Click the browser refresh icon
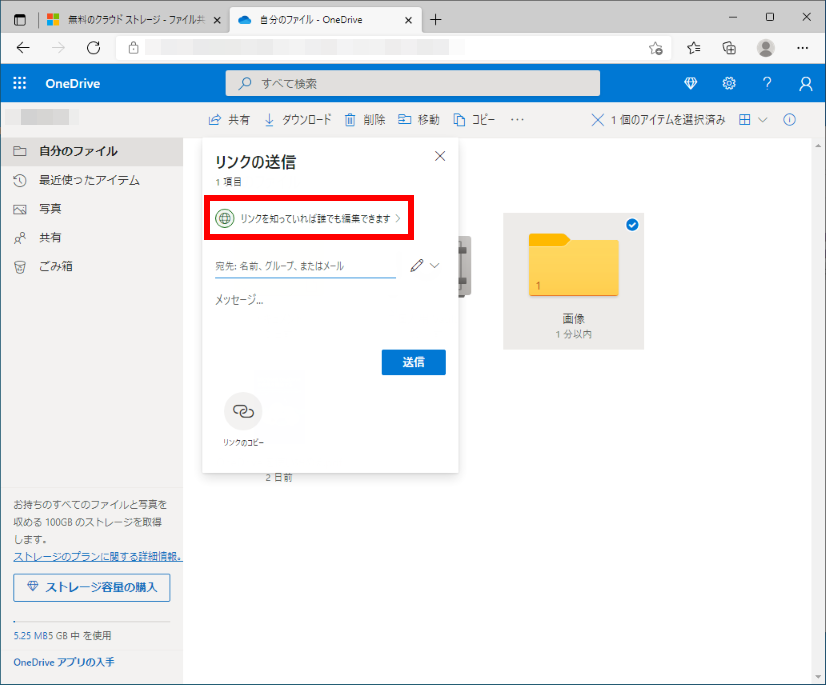 (93, 48)
